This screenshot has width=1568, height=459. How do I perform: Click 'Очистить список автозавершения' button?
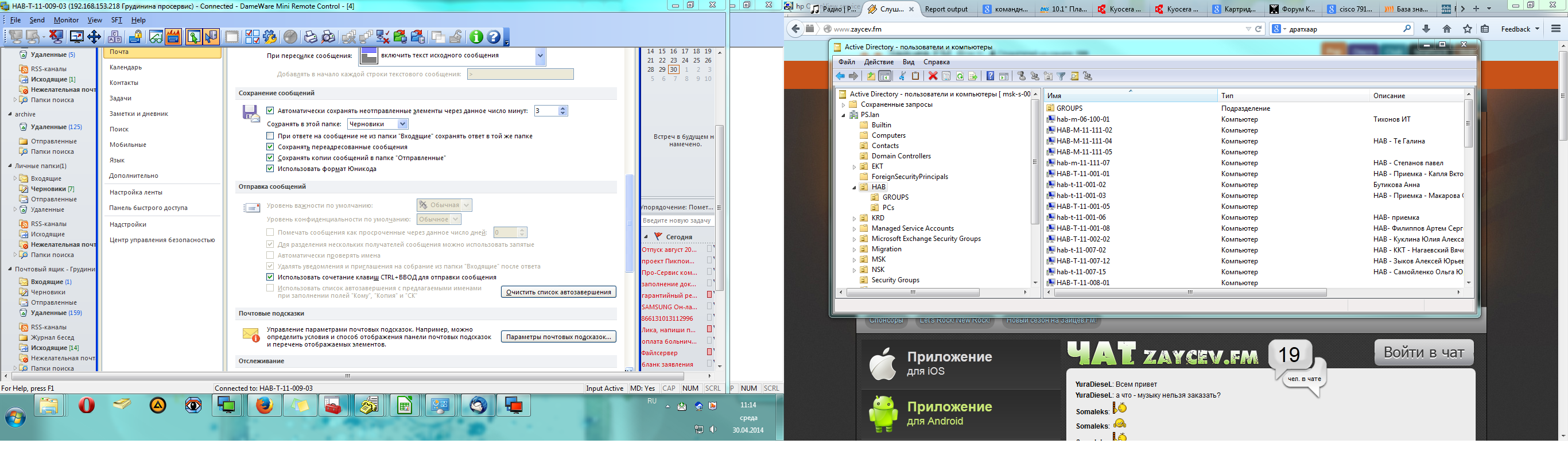coord(559,292)
